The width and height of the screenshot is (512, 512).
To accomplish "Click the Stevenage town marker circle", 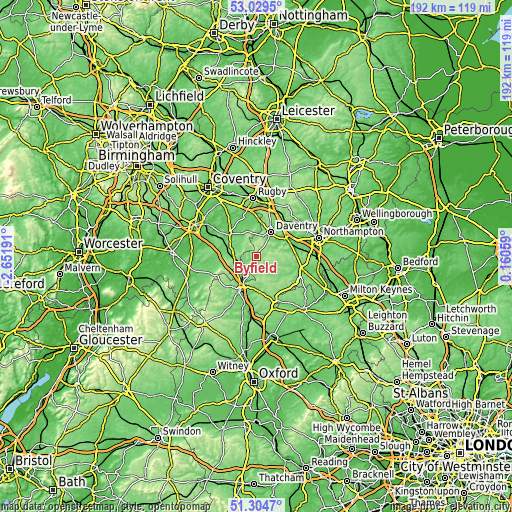I will pyautogui.click(x=446, y=337).
